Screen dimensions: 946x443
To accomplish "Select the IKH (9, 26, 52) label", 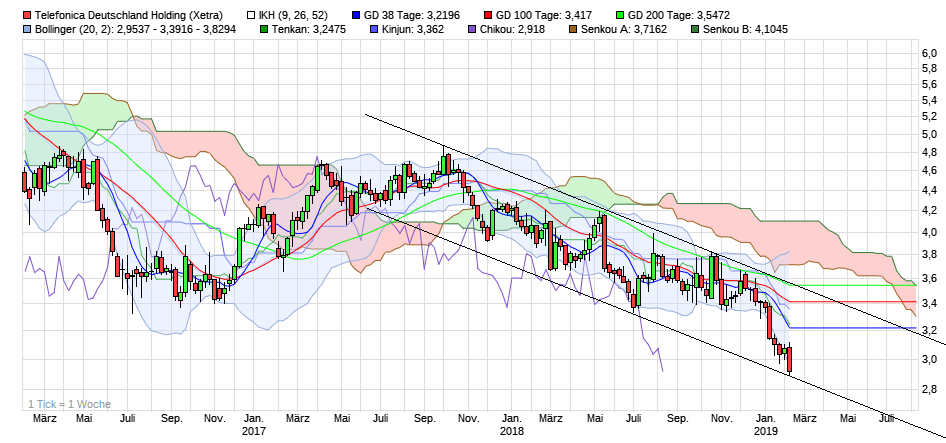I will (294, 15).
